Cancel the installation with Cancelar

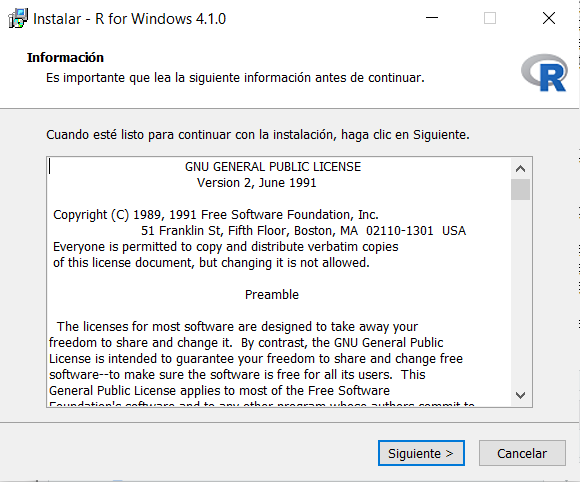522,453
